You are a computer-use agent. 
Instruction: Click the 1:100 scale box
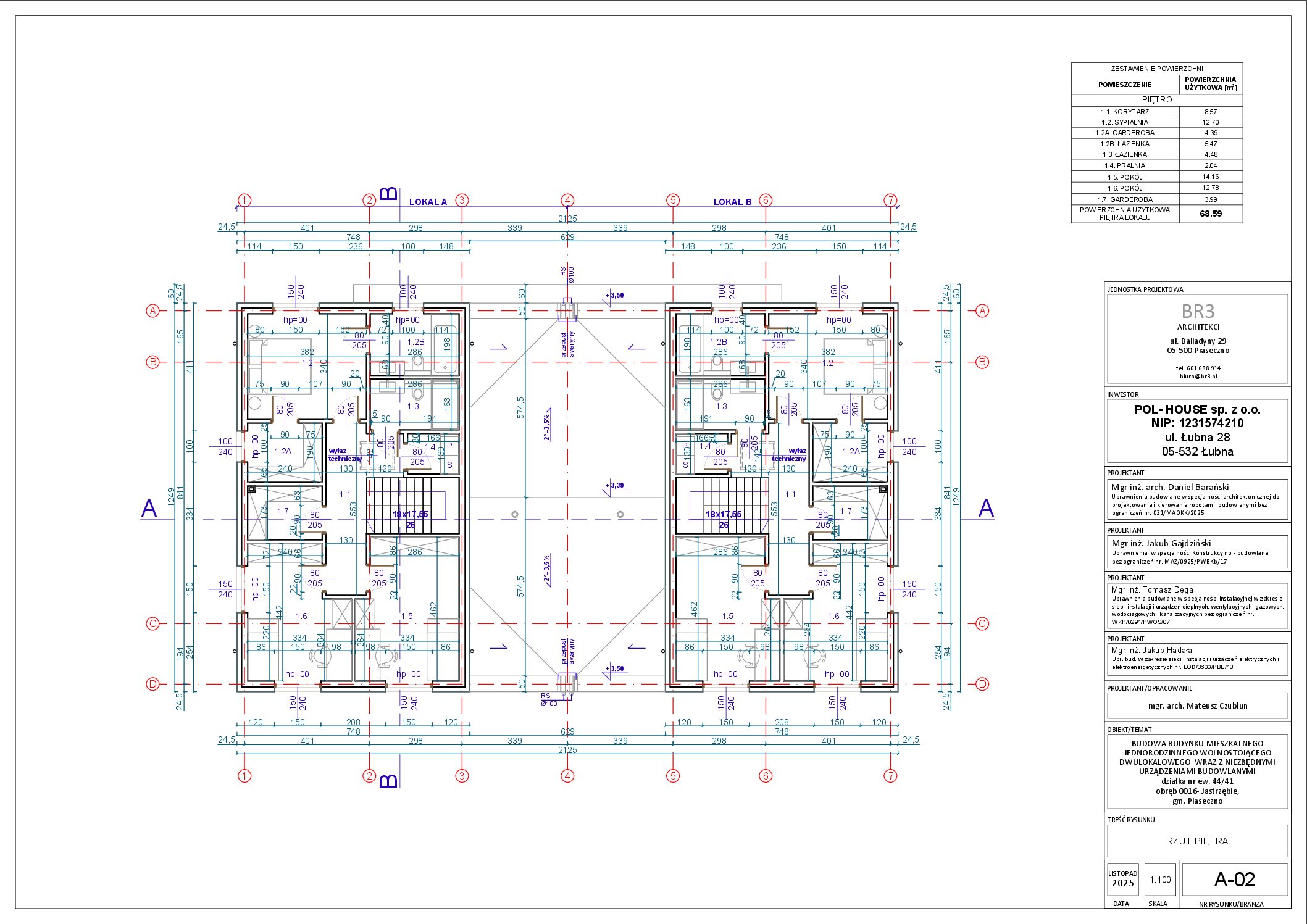pos(1159,880)
